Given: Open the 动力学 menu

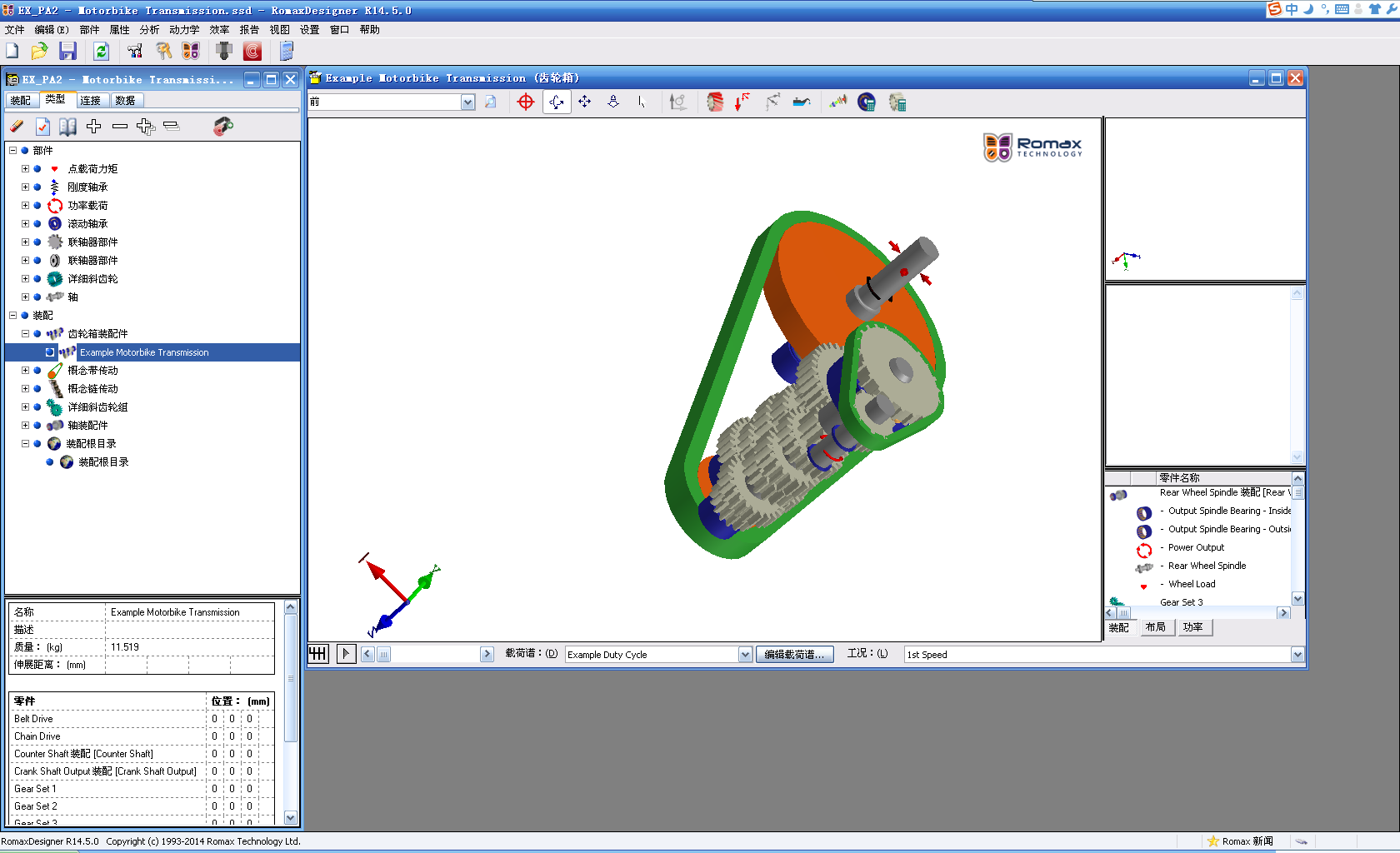Looking at the screenshot, I should (x=184, y=29).
